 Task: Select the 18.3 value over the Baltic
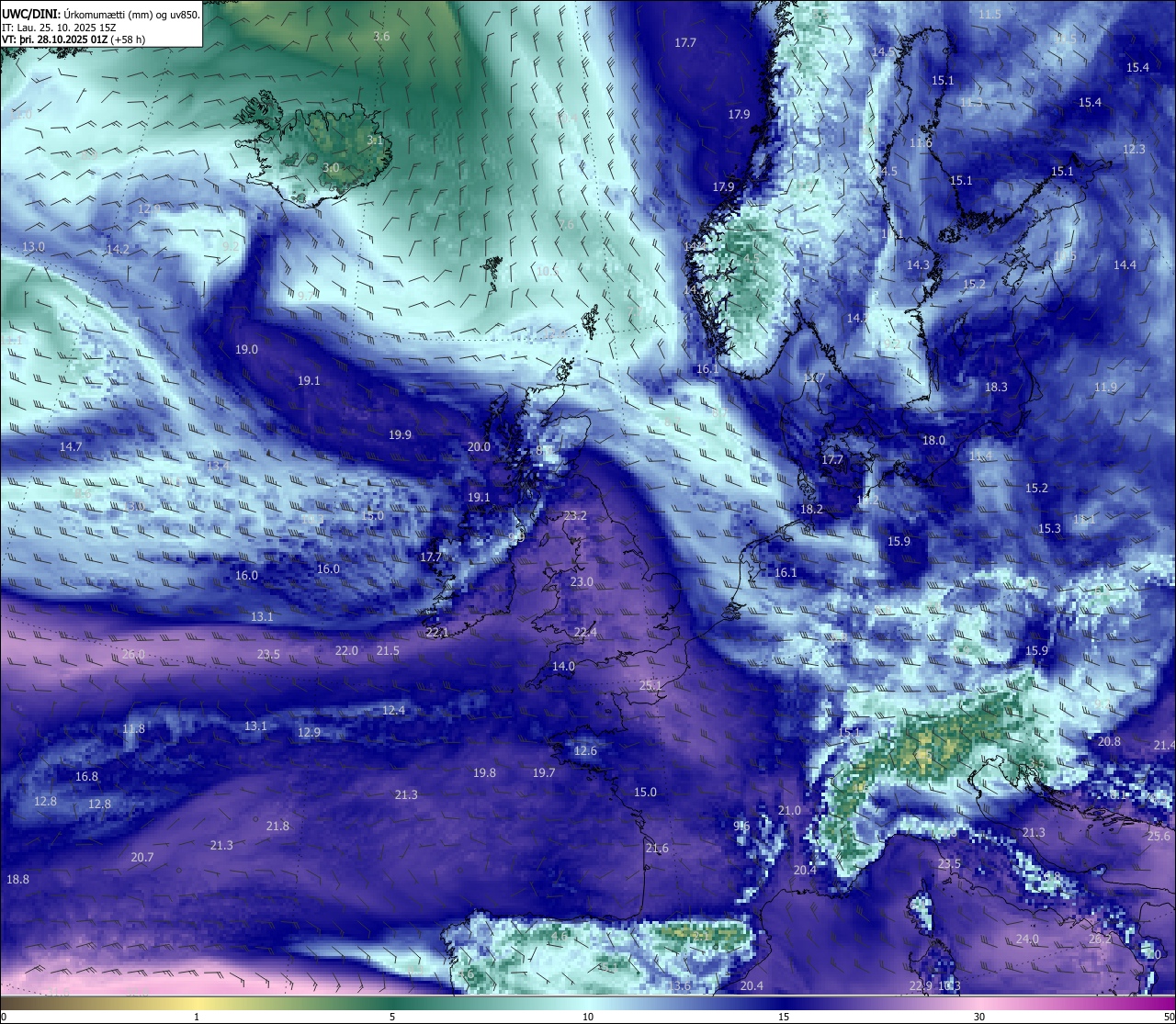click(996, 388)
